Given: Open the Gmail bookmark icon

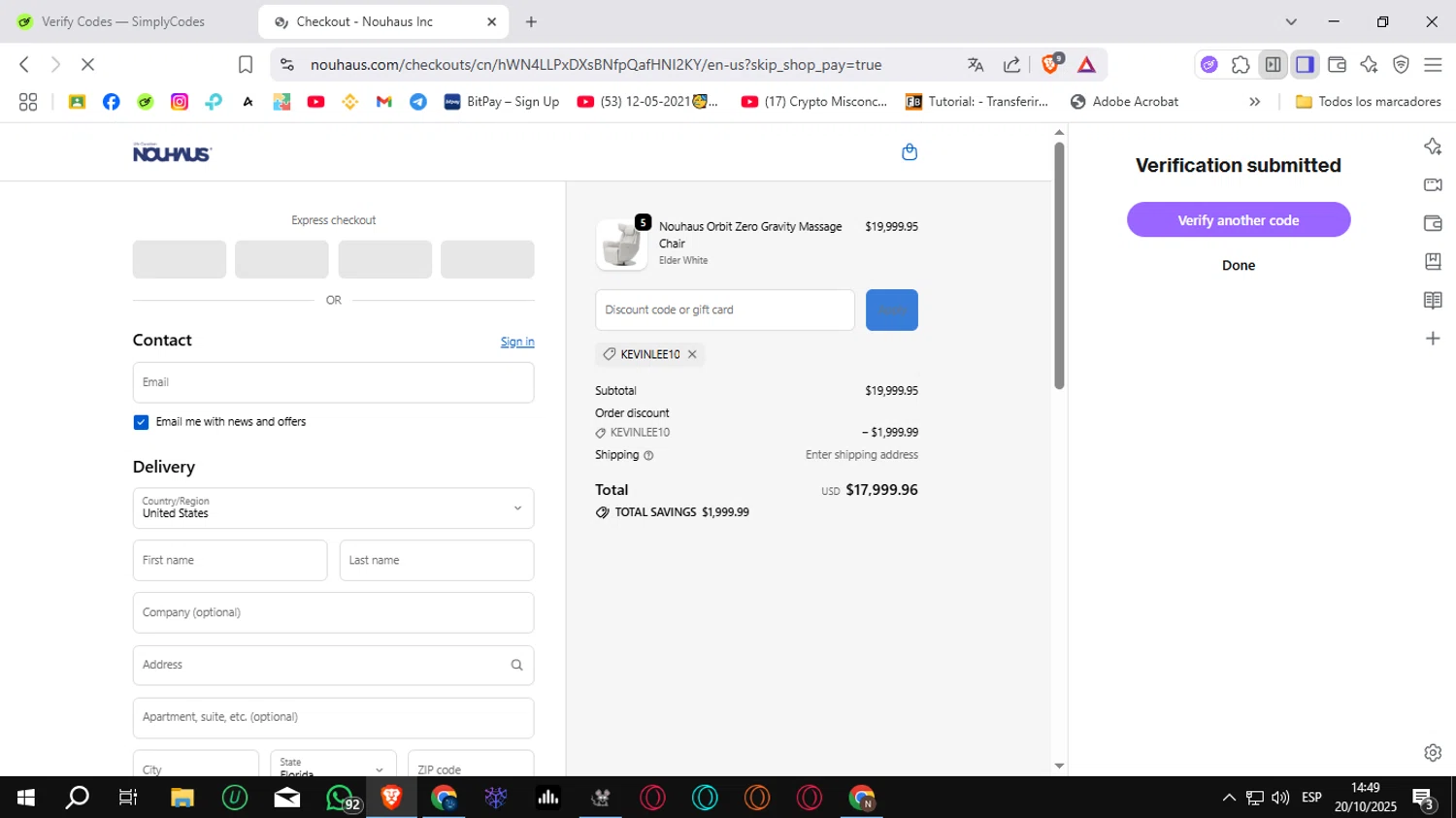Looking at the screenshot, I should click(384, 102).
